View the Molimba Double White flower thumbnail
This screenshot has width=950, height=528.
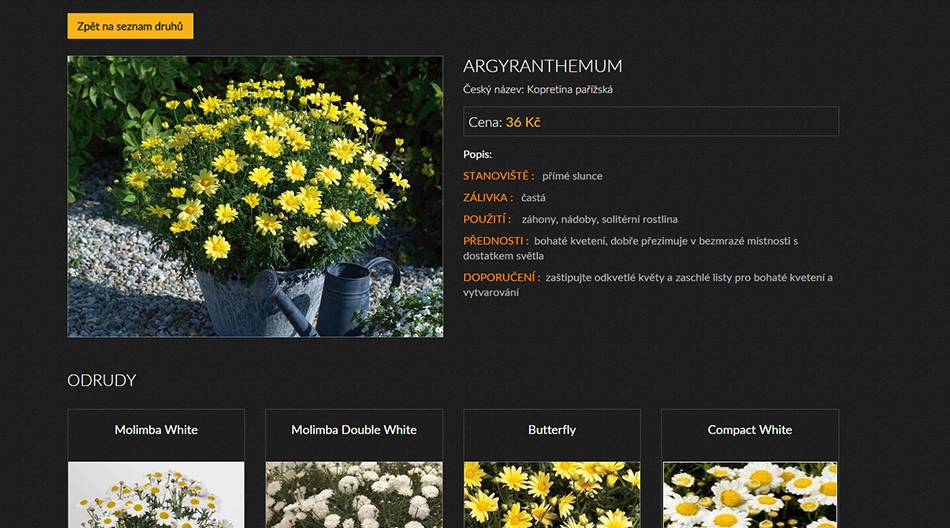tap(354, 495)
